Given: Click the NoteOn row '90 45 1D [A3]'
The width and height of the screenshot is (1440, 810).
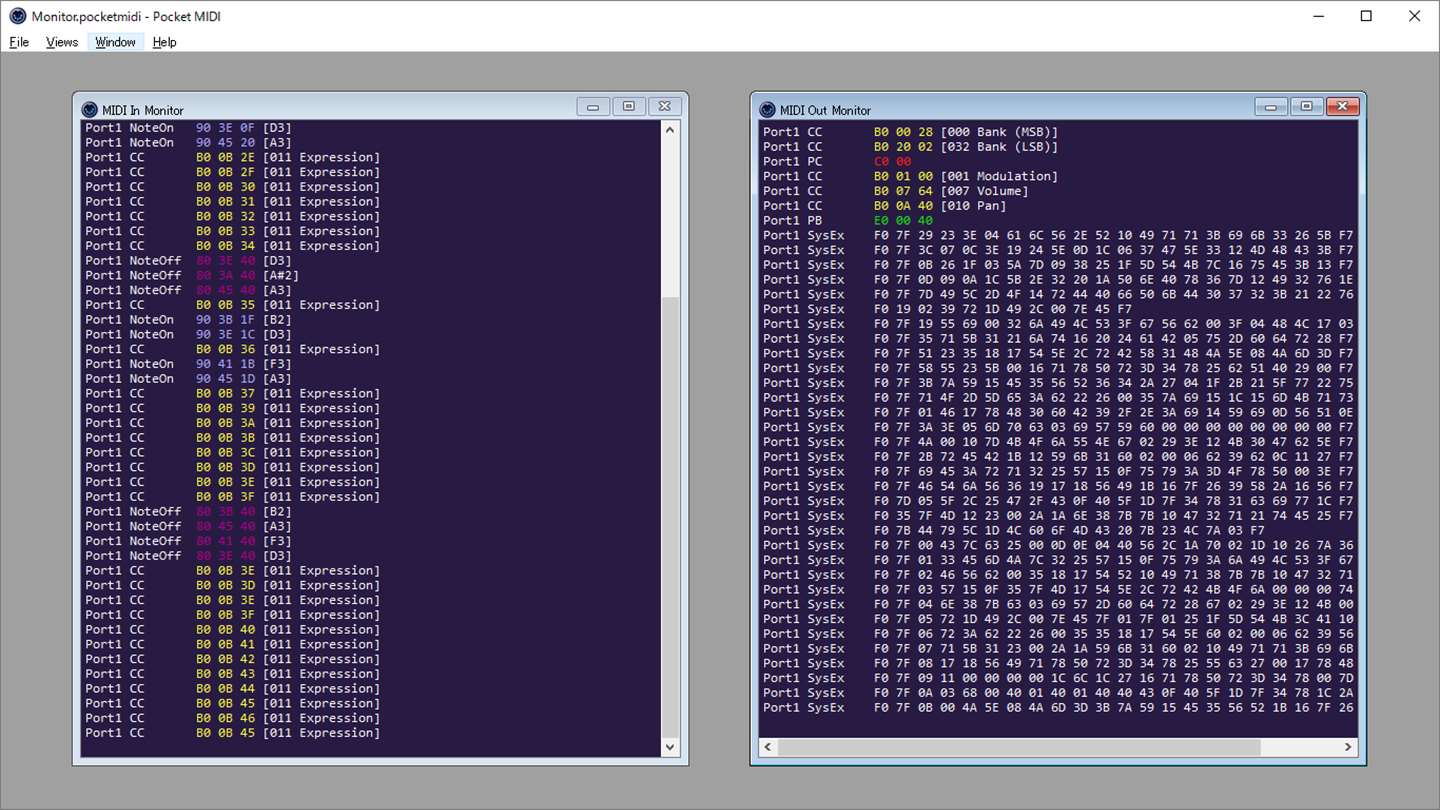Looking at the screenshot, I should (188, 379).
